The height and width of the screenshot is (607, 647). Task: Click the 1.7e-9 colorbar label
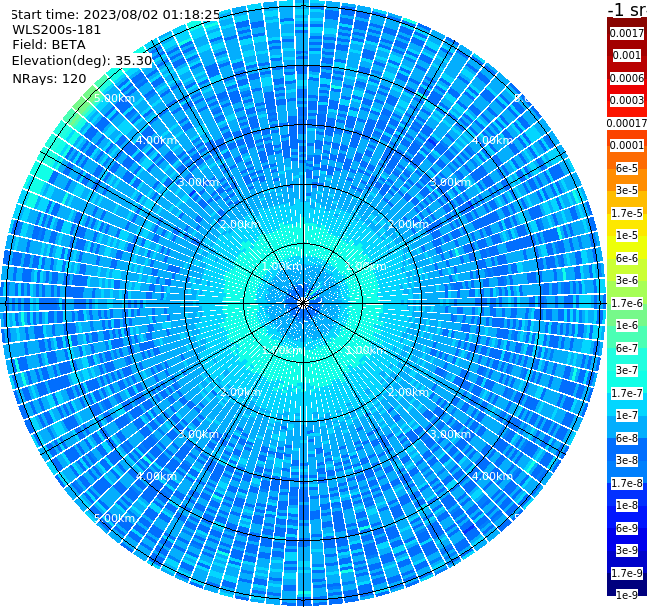[x=627, y=573]
